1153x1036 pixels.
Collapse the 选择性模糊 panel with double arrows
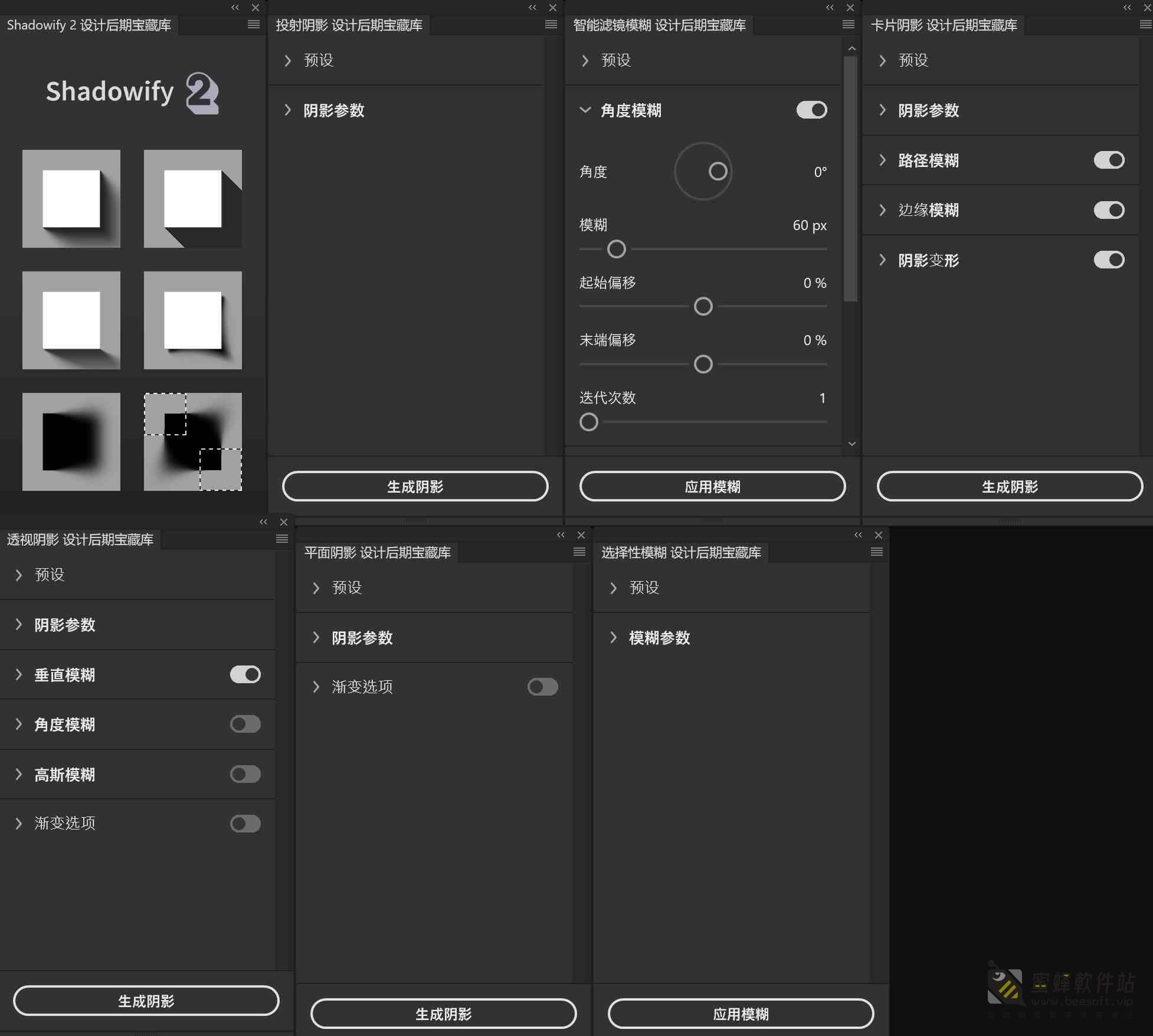pos(859,535)
